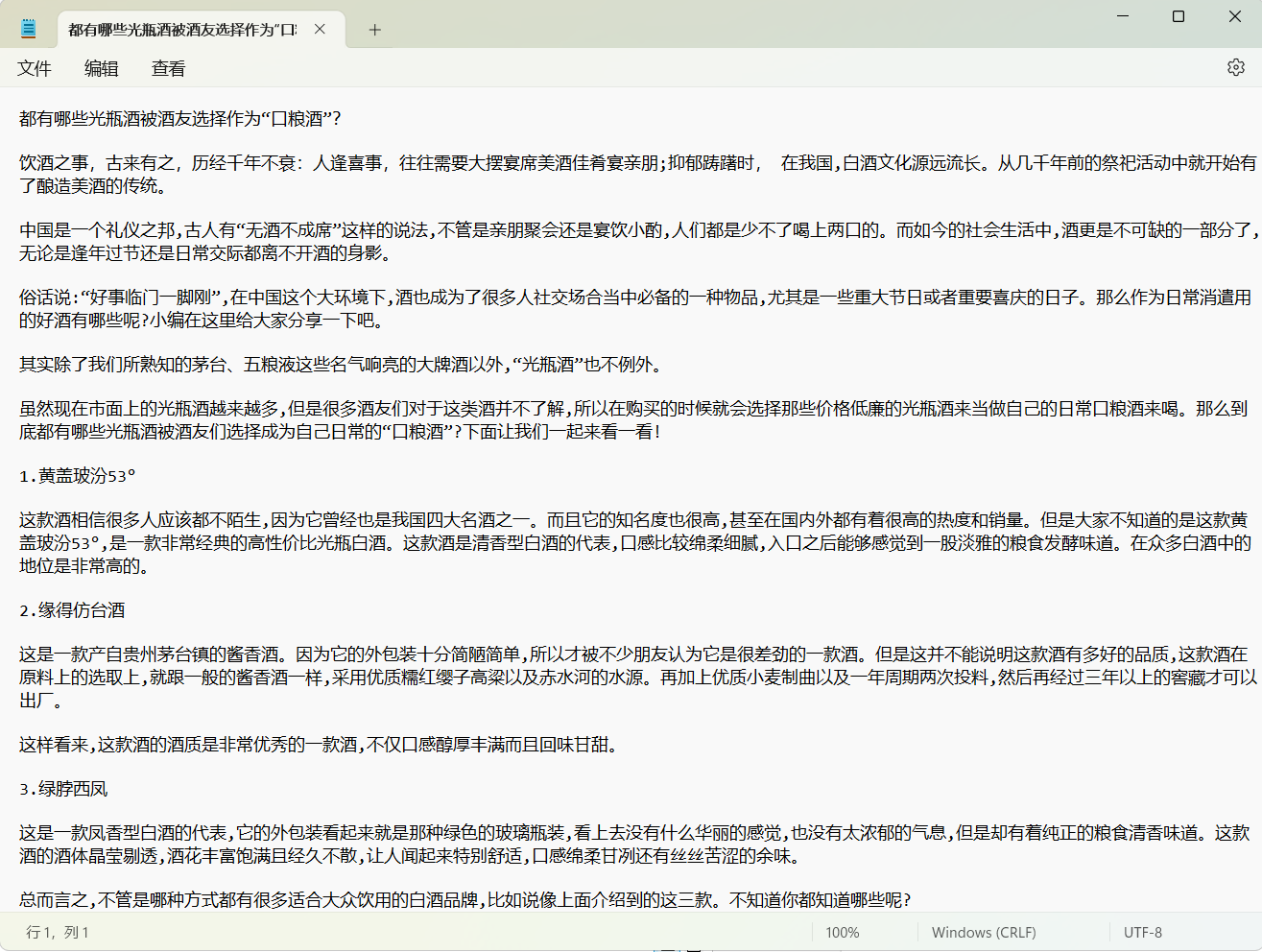Add a new tab with plus button
Image resolution: width=1262 pixels, height=952 pixels.
(x=375, y=30)
